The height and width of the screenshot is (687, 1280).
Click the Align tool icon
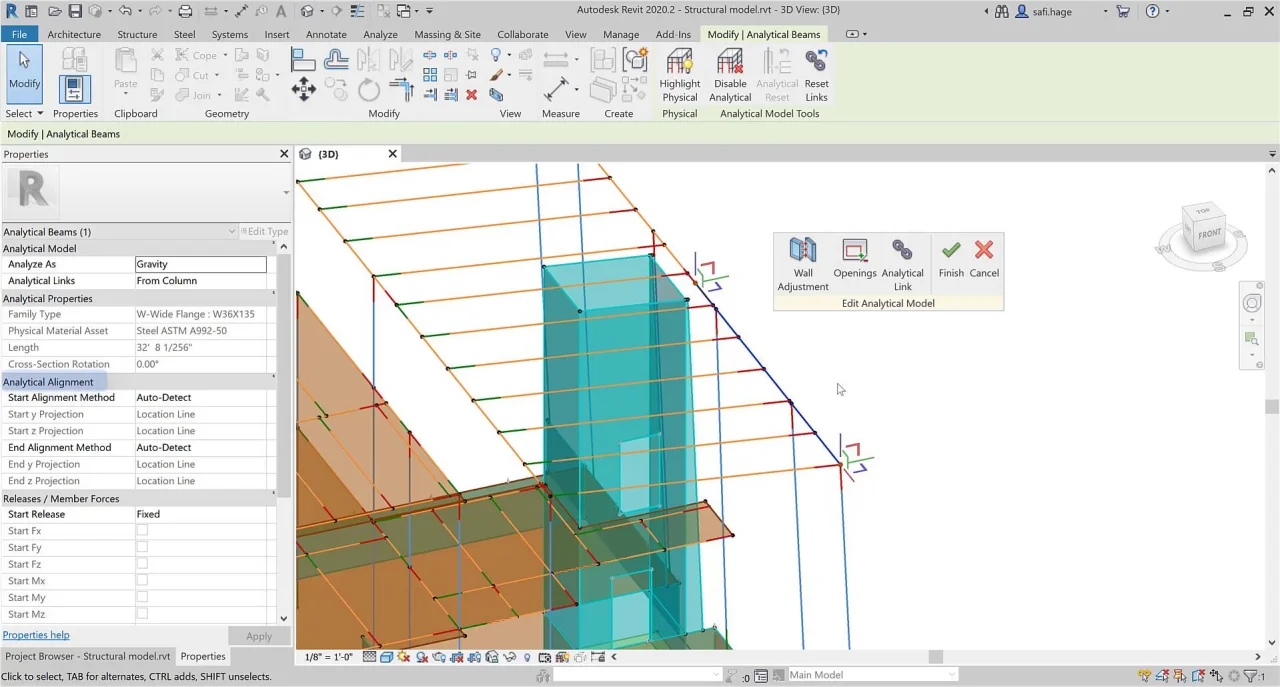point(303,60)
